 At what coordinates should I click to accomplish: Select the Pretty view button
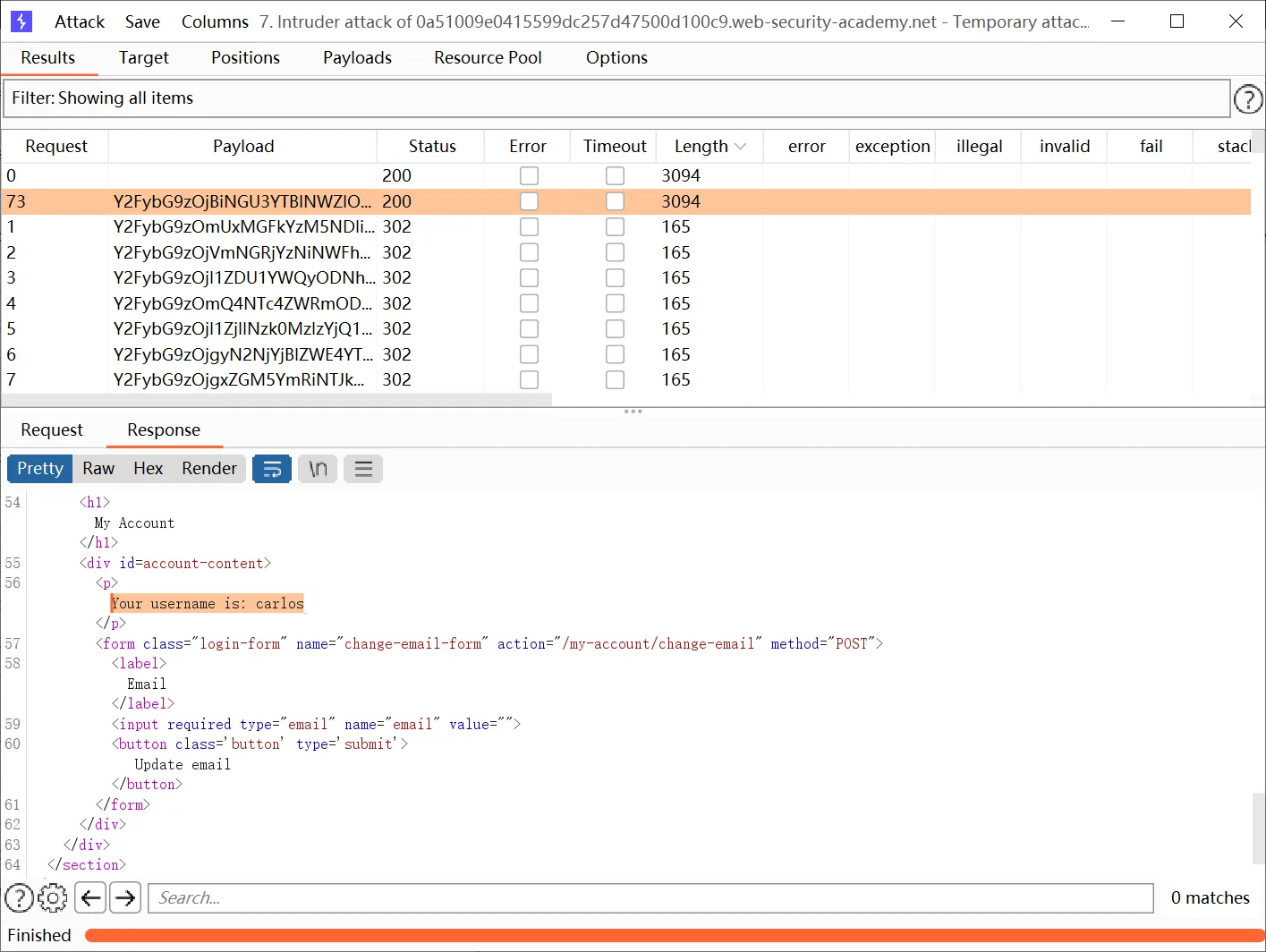[40, 469]
